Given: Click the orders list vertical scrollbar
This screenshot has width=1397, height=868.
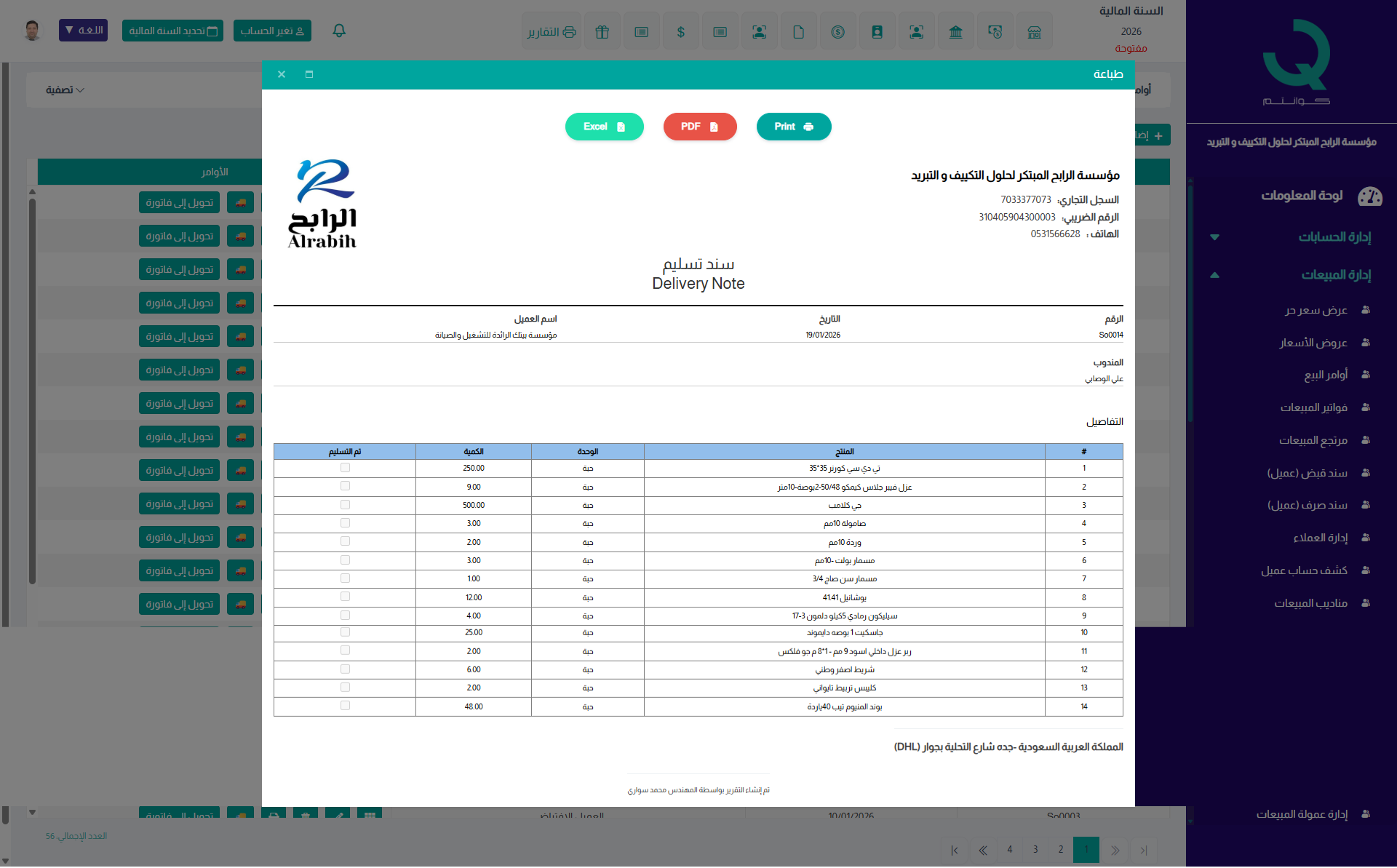Looking at the screenshot, I should tap(32, 393).
